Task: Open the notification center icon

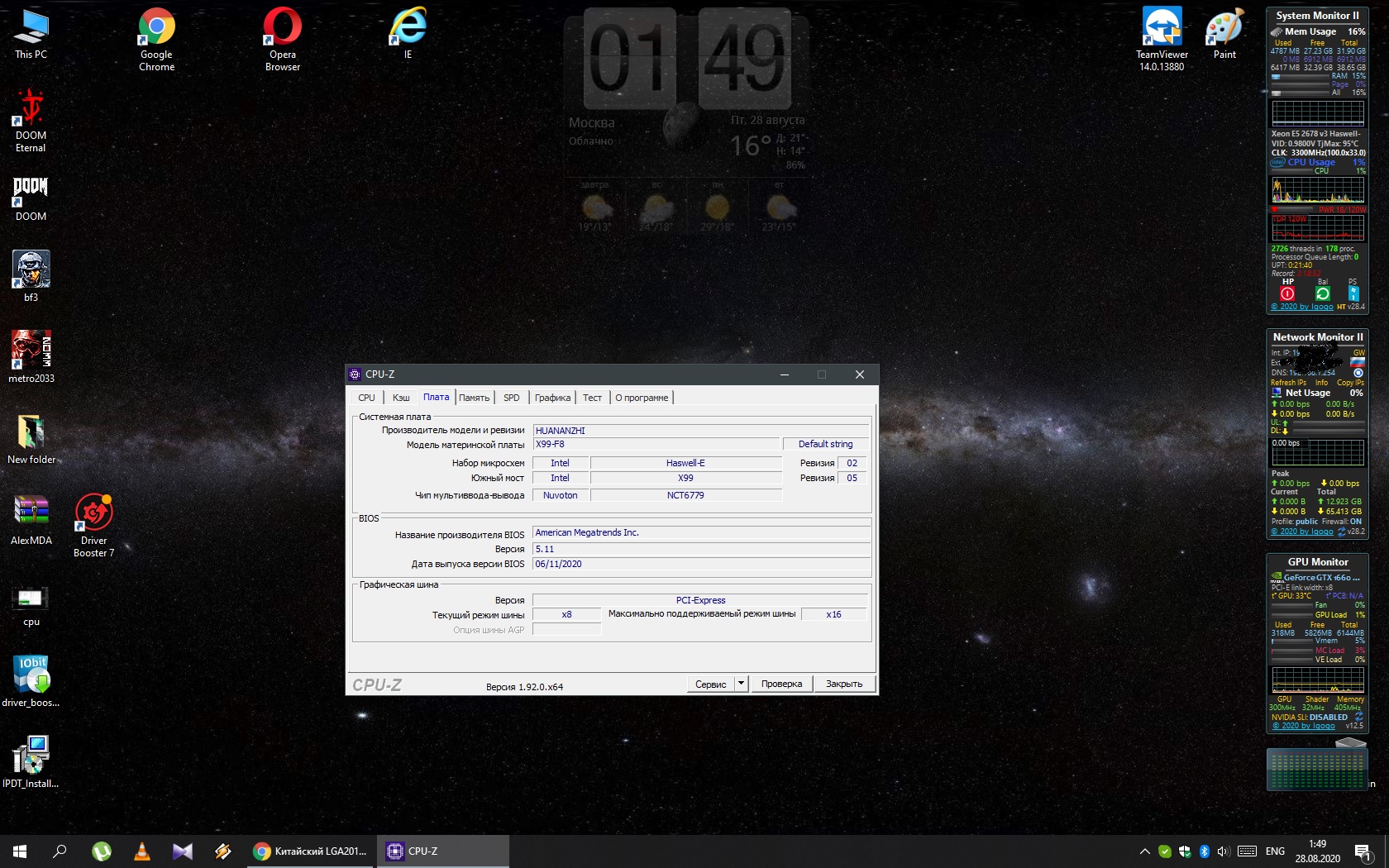Action: pos(1363,851)
